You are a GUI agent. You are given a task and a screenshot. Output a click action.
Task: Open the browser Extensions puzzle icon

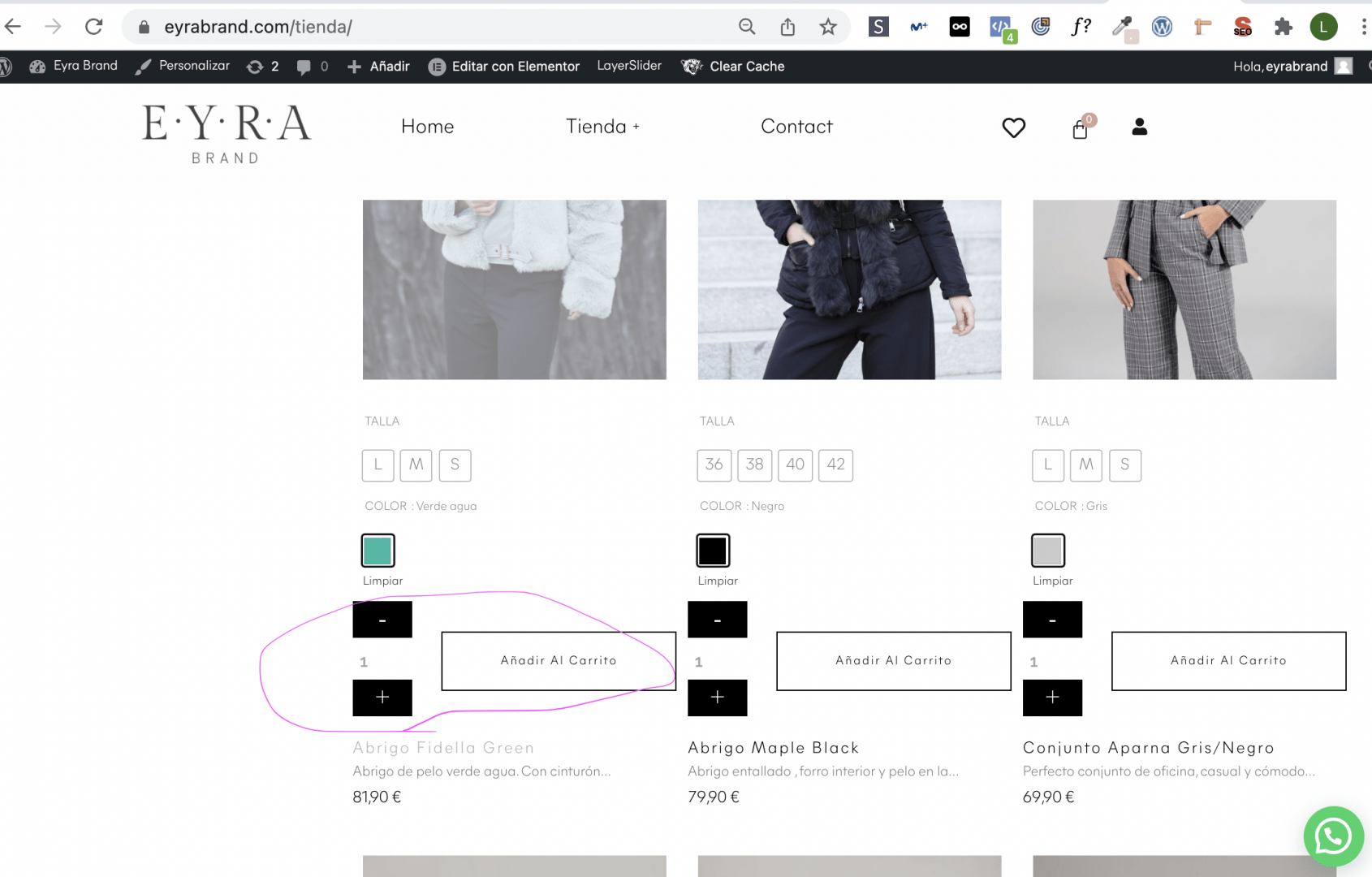(x=1283, y=27)
